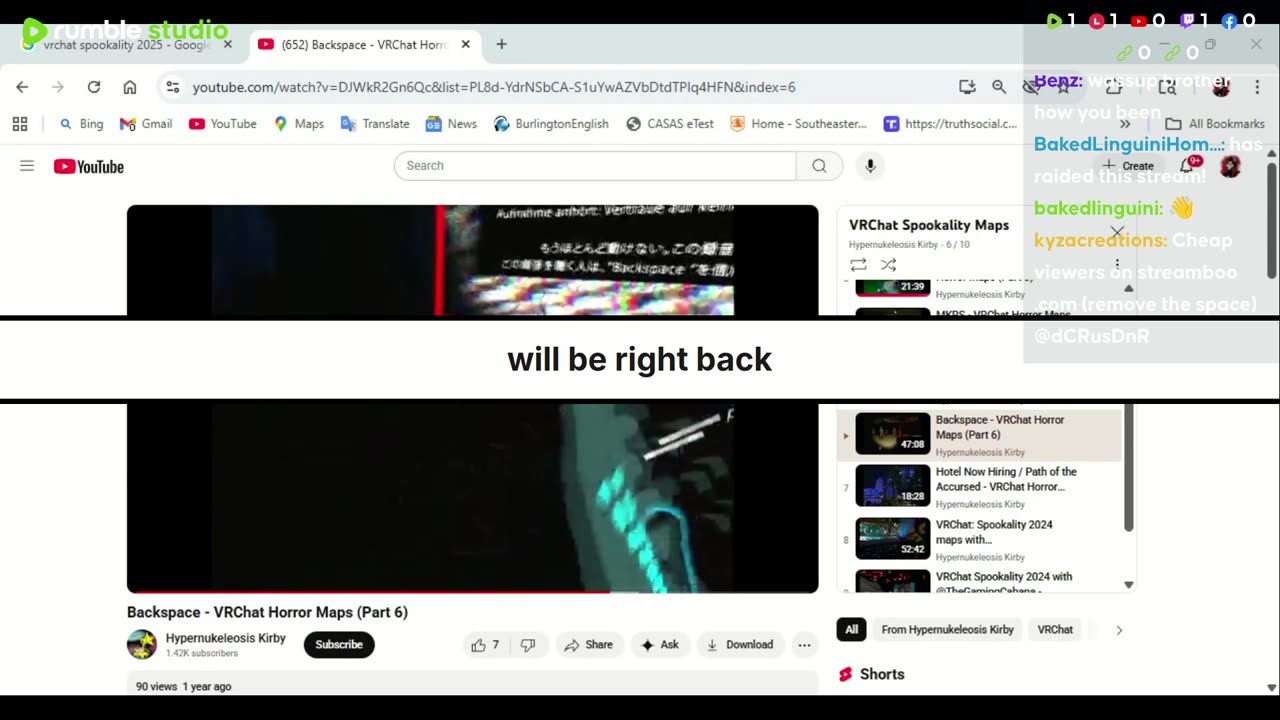1280x720 pixels.
Task: Open Maps bookmark
Action: 299,124
